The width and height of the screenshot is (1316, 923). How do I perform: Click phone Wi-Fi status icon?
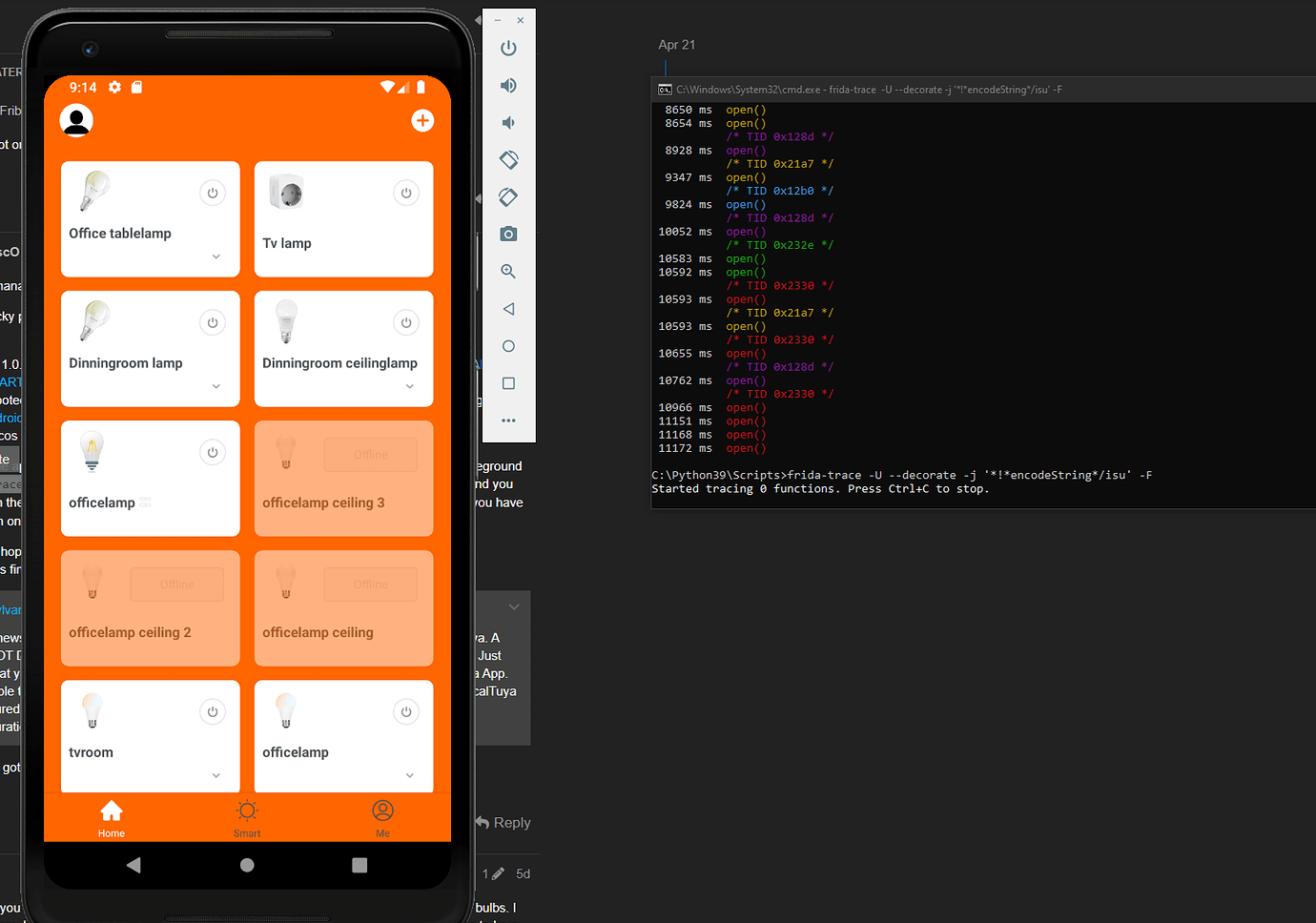[x=387, y=87]
